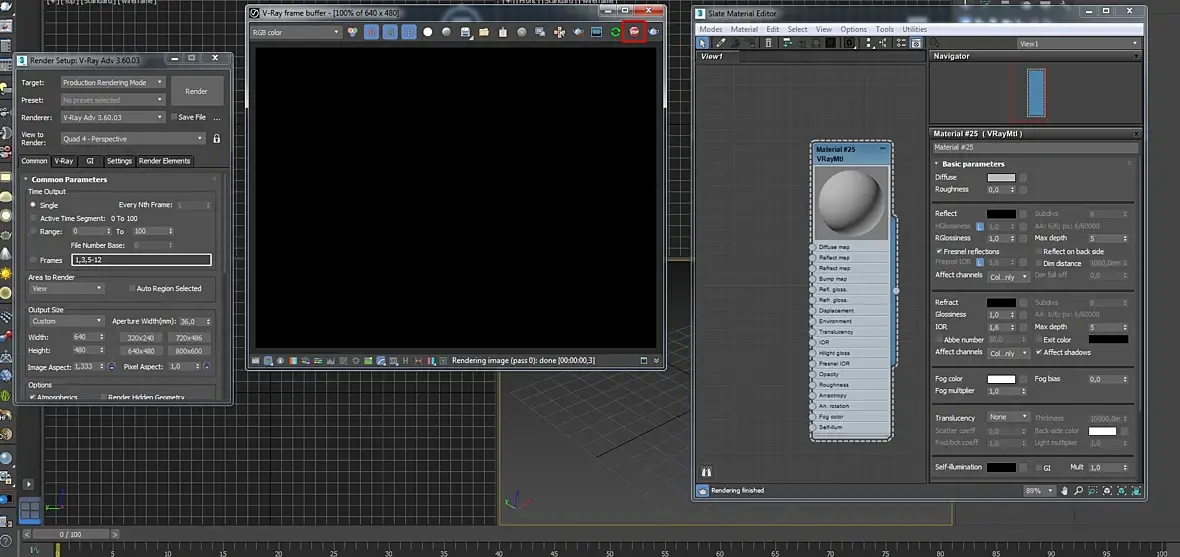The height and width of the screenshot is (557, 1180).
Task: Select the Active Time Segment radio button
Action: [33, 218]
